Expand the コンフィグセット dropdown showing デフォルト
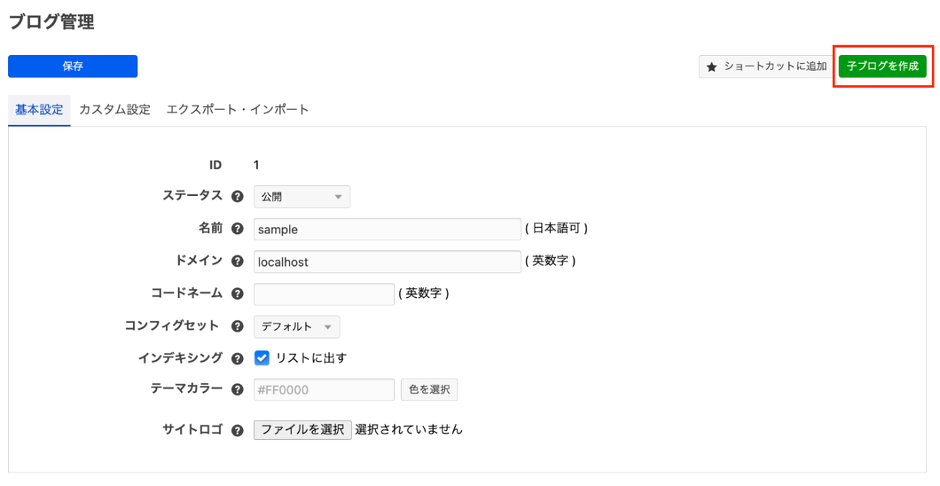 pyautogui.click(x=296, y=326)
